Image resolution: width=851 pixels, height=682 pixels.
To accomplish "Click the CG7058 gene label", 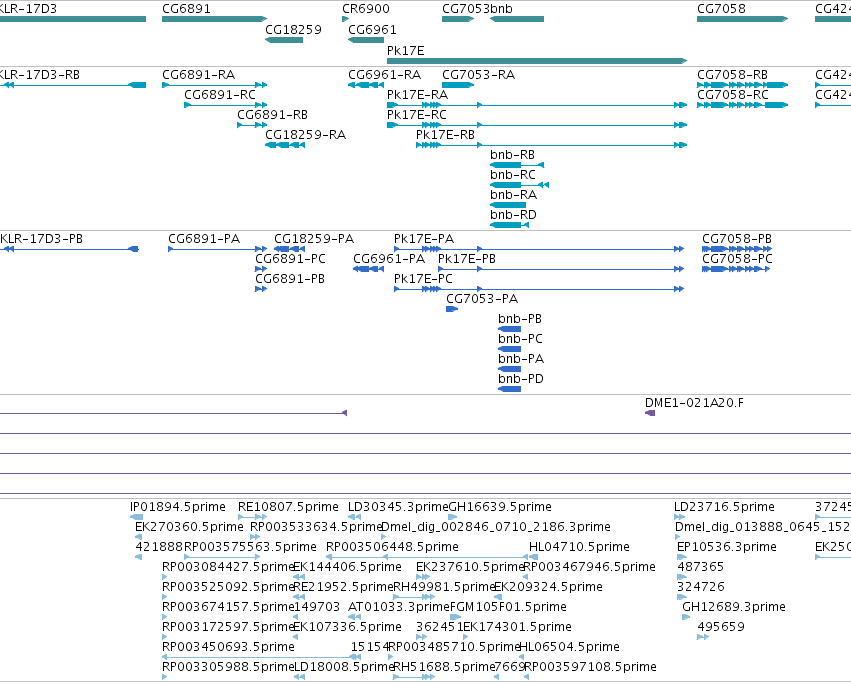I will pos(721,9).
